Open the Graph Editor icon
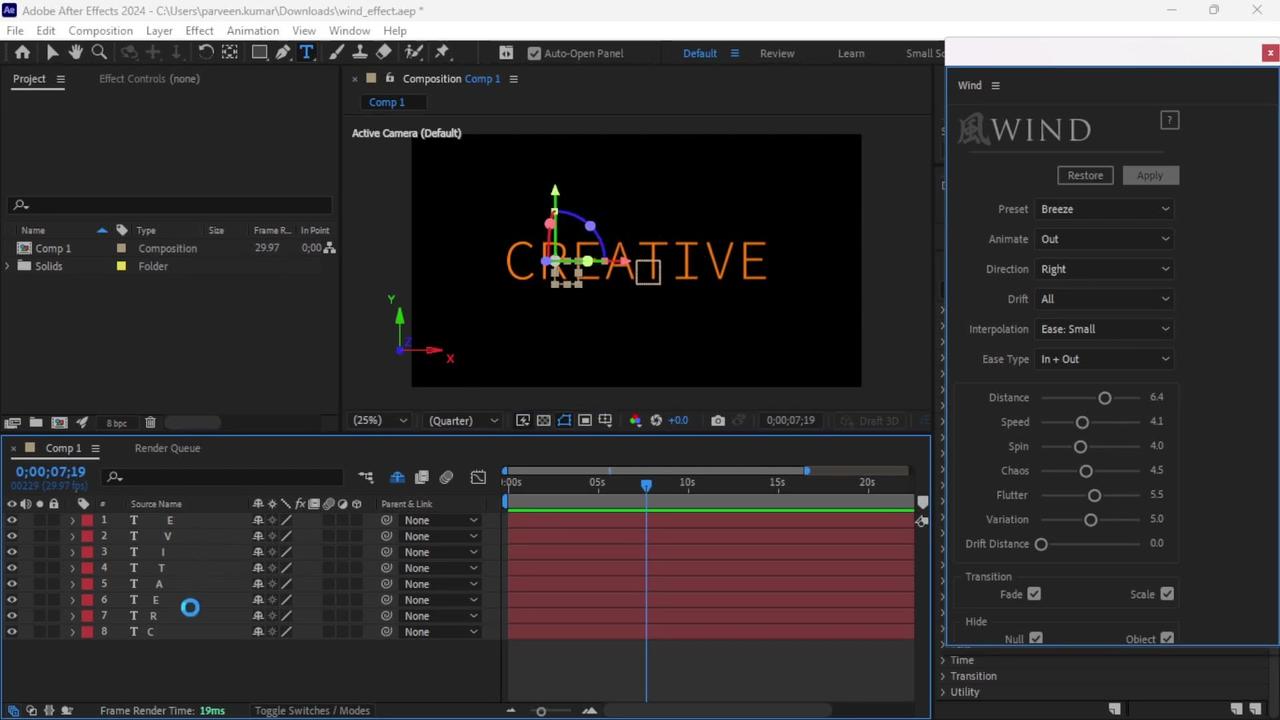 point(478,477)
